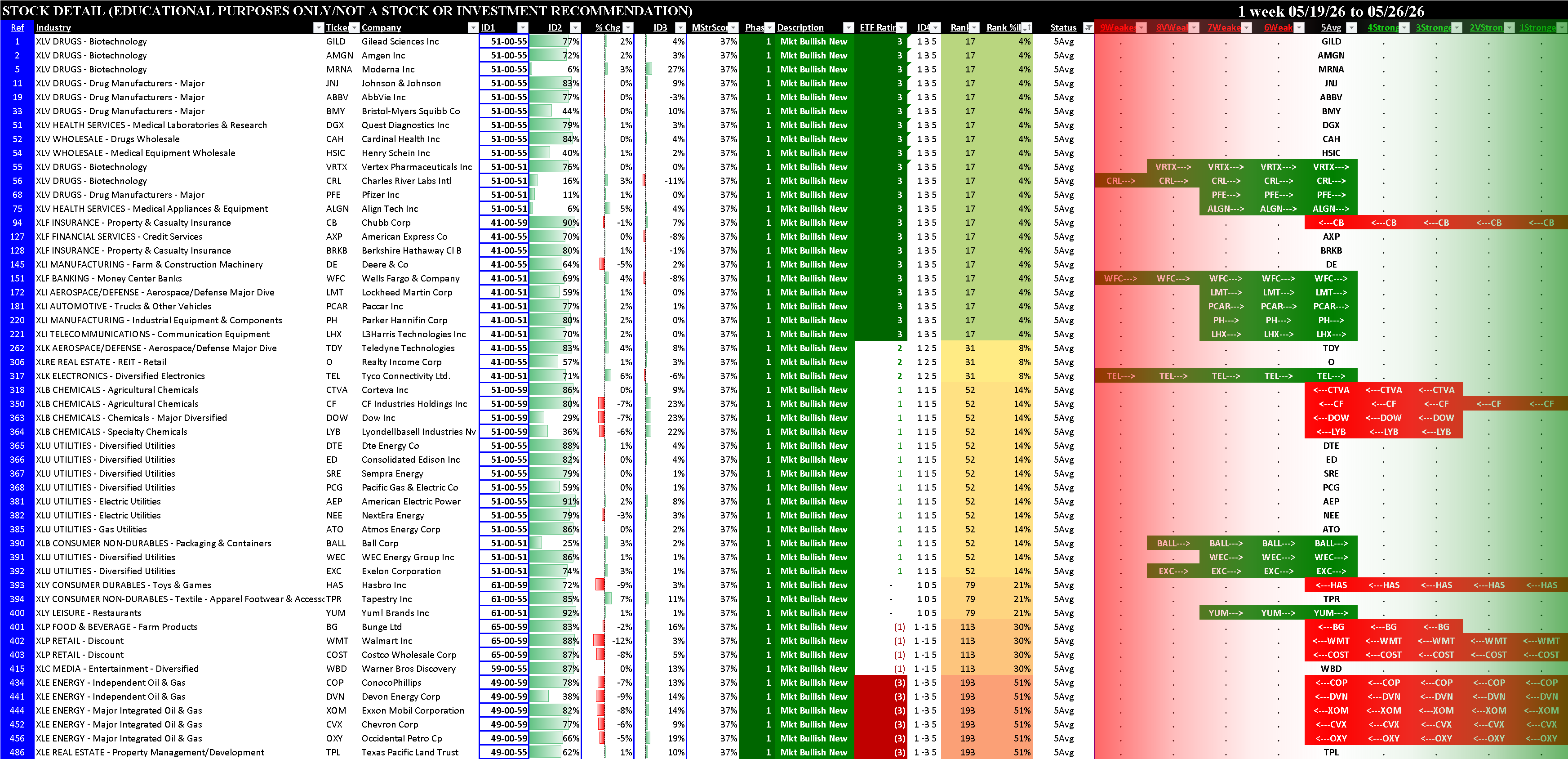
Task: Open the Ticker column filter button
Action: coord(354,27)
